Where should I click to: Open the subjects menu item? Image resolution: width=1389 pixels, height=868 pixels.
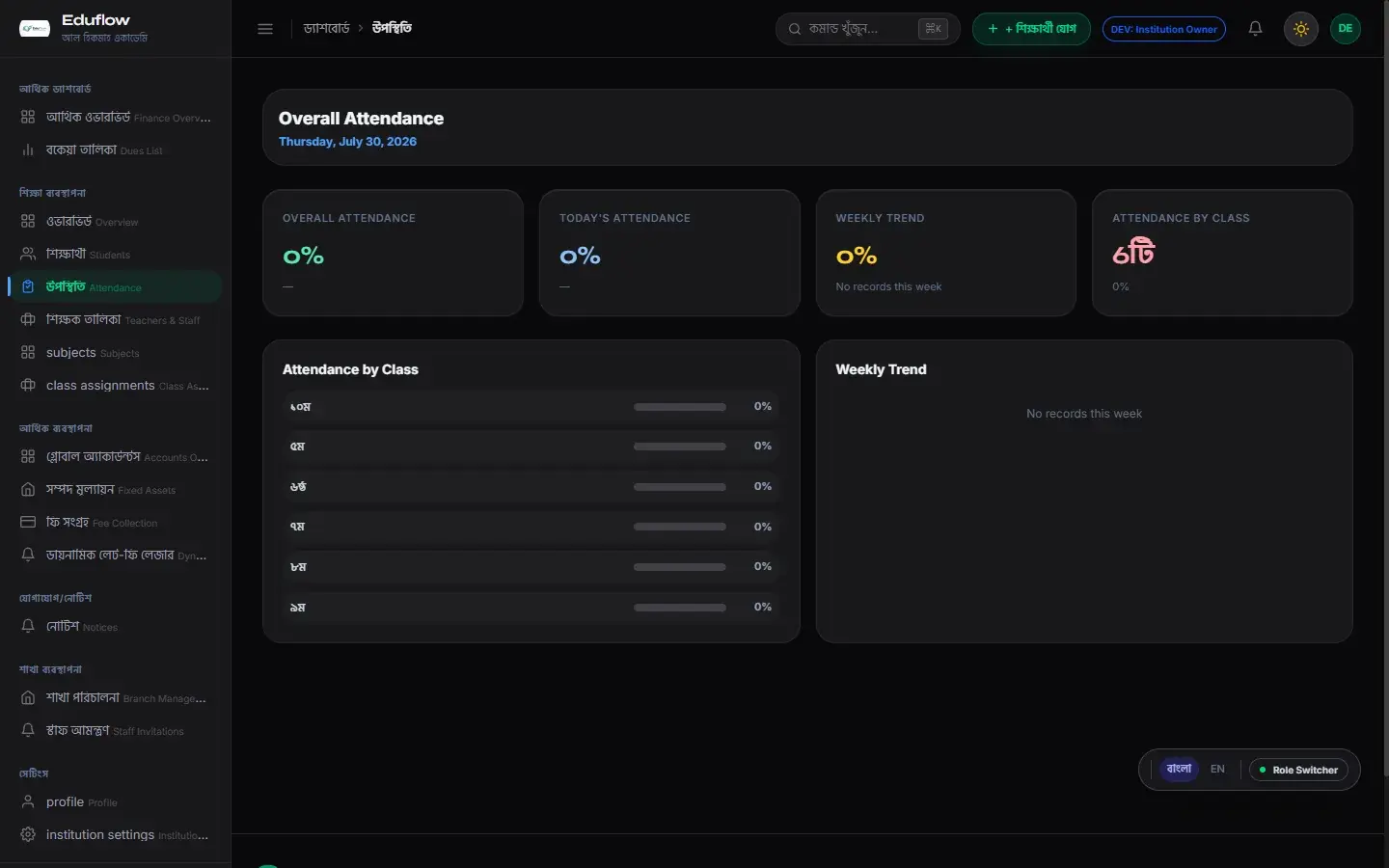(116, 352)
